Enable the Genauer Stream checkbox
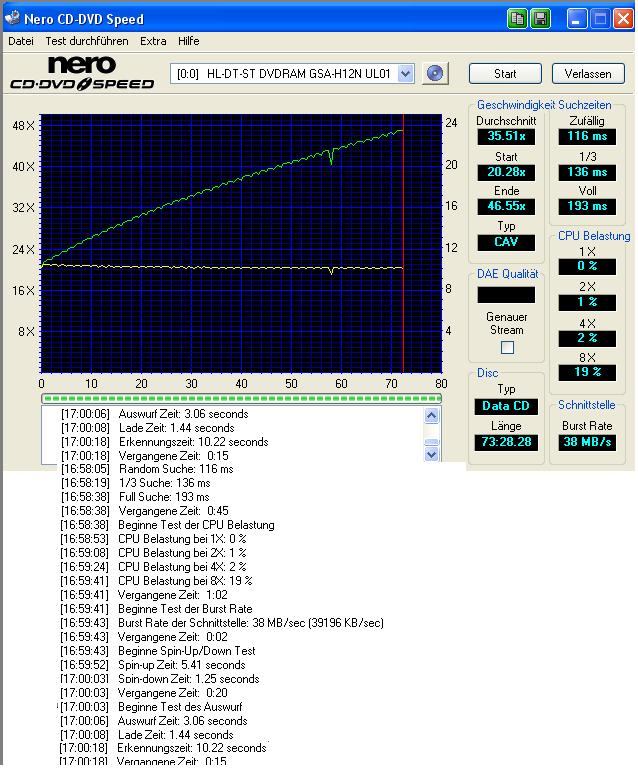Image resolution: width=638 pixels, height=769 pixels. (x=508, y=348)
